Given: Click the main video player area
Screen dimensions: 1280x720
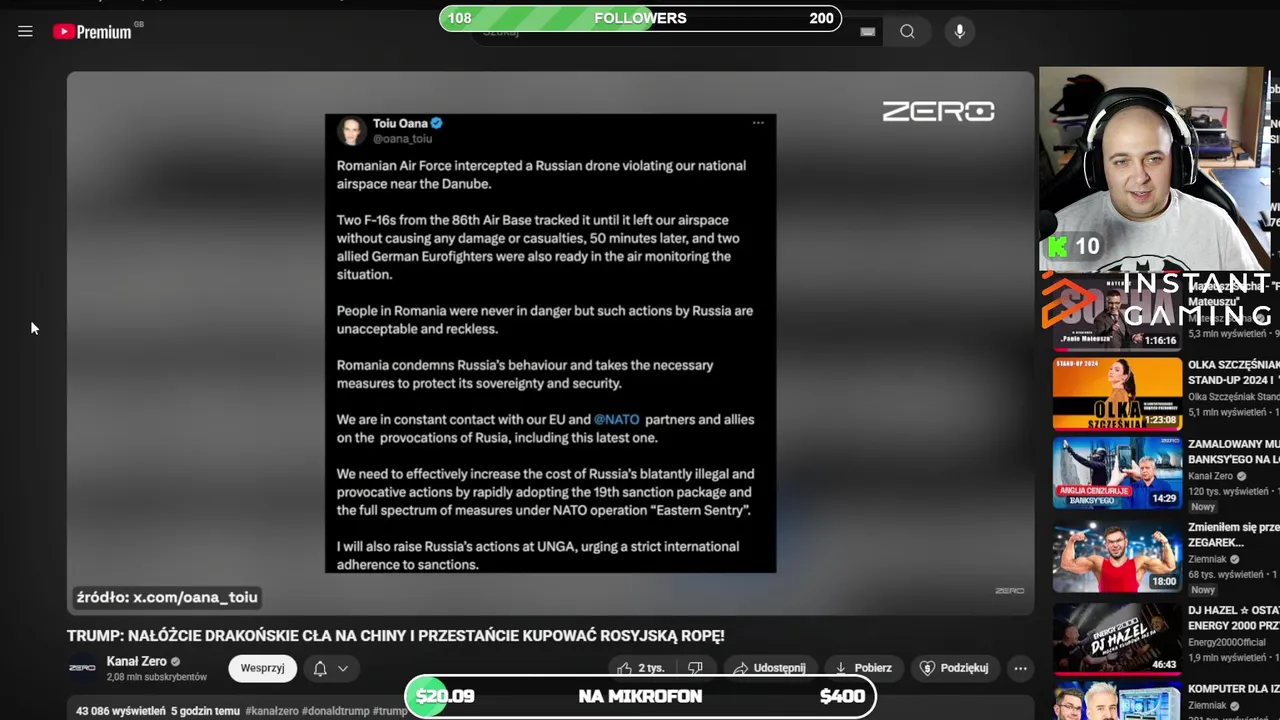Looking at the screenshot, I should 550,343.
